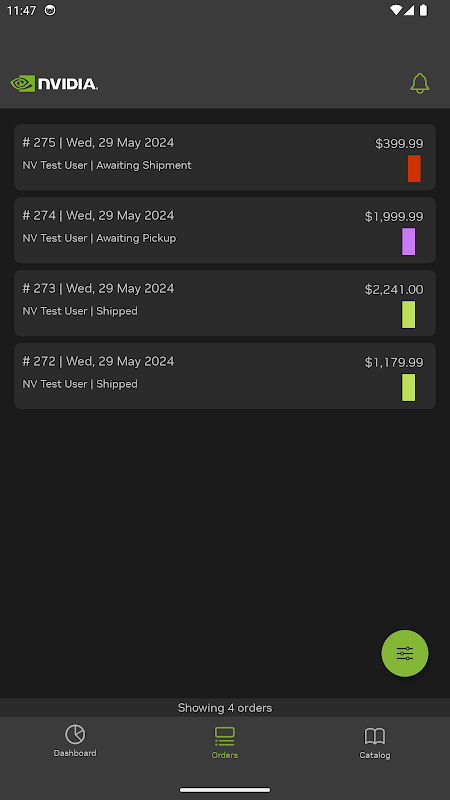Tap the lime status swatch on order 273
The image size is (450, 800).
pos(409,314)
